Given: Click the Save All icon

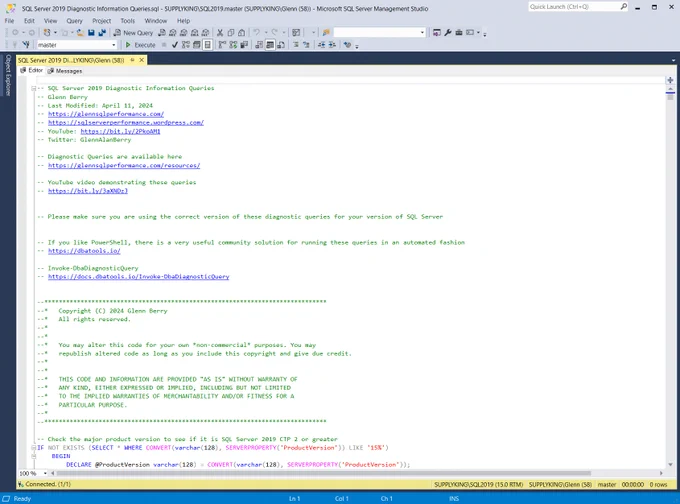Looking at the screenshot, I should point(102,33).
